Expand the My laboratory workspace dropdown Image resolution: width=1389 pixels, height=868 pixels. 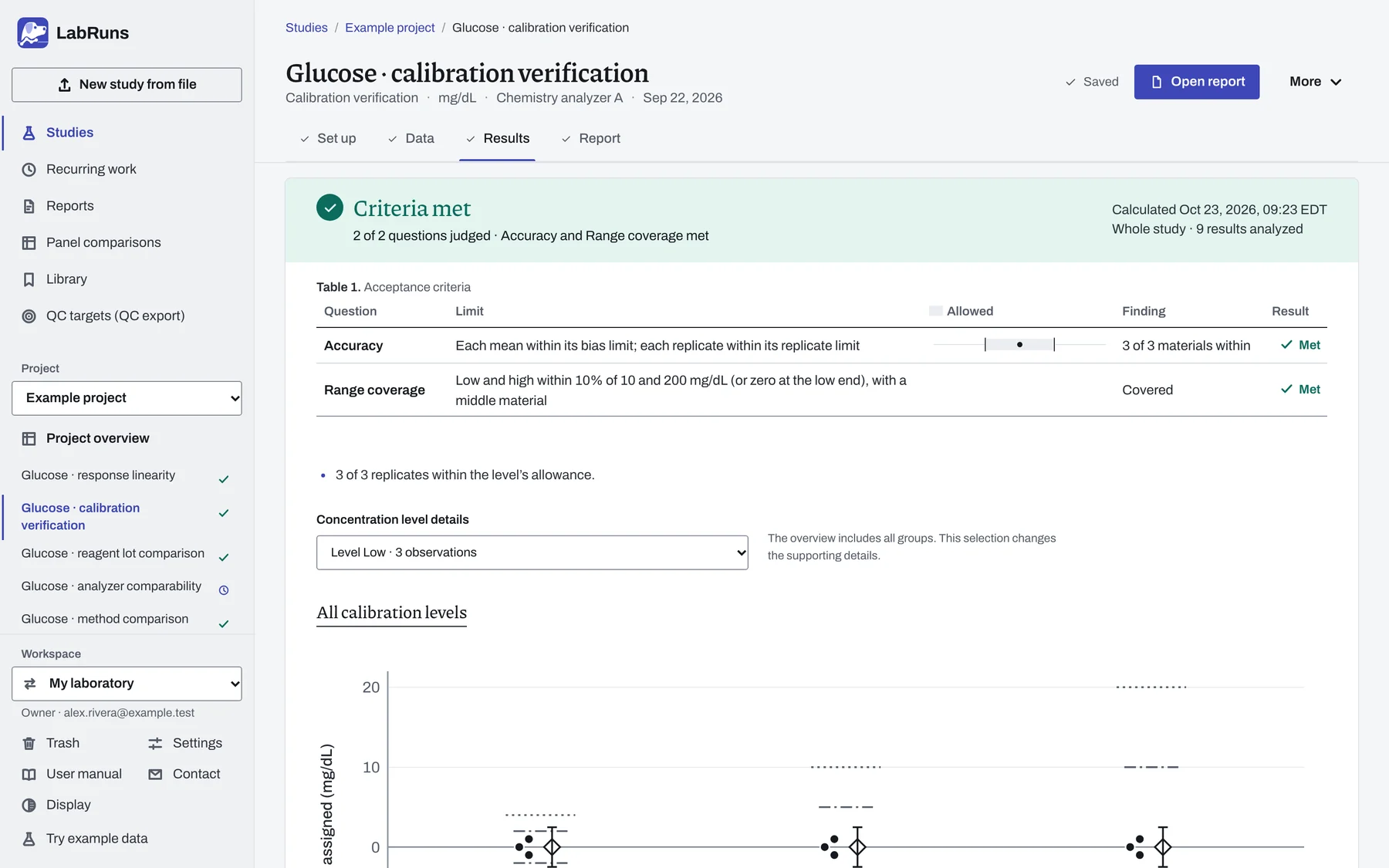pos(127,684)
